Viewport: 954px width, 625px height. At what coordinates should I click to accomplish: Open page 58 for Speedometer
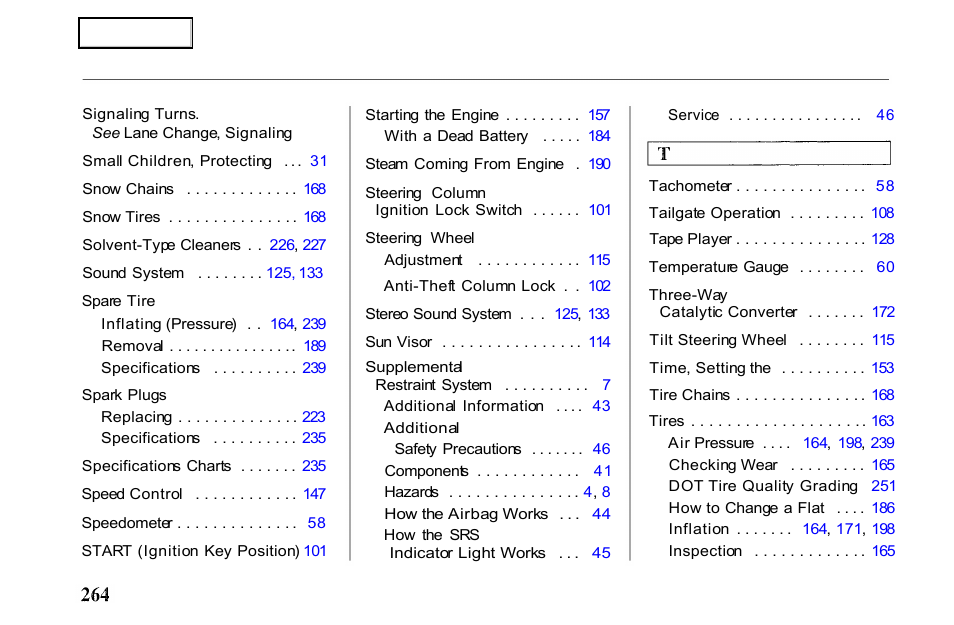(x=316, y=523)
